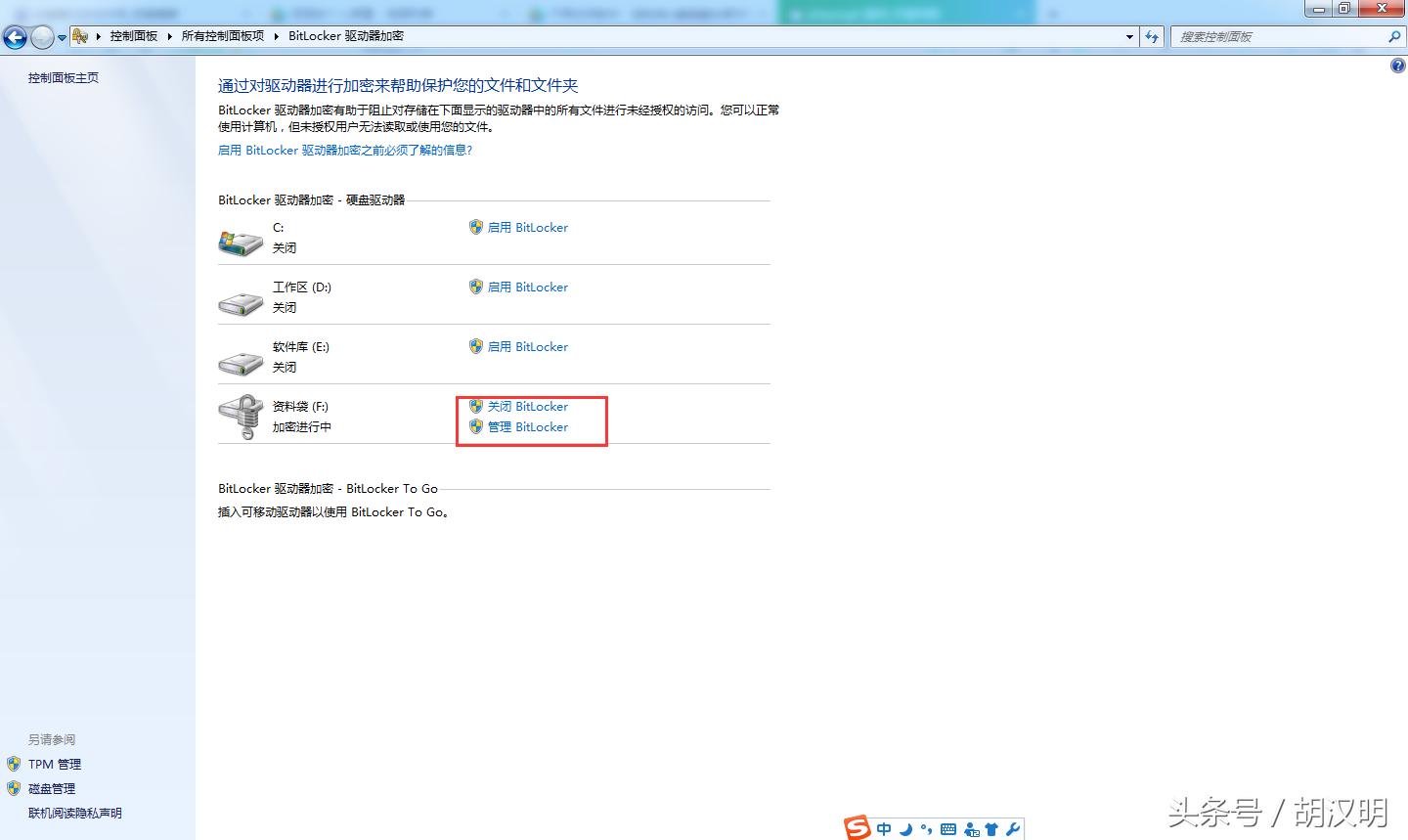Click 管理 BitLocker for drive F:
Screen dimensions: 1408x840
(x=528, y=426)
